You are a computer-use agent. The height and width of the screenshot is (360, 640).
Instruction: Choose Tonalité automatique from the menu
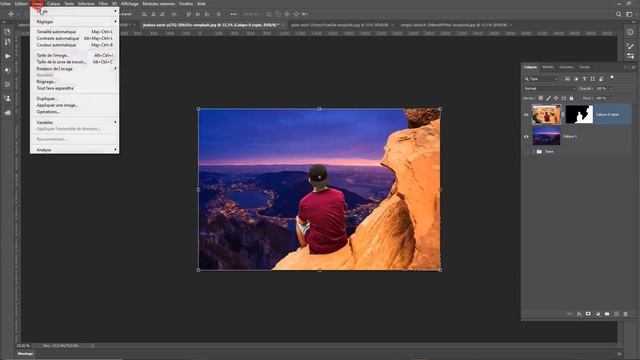pos(74,31)
